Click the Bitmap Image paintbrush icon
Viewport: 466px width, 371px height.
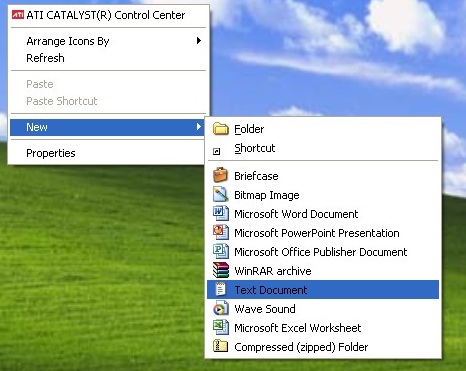click(x=220, y=194)
